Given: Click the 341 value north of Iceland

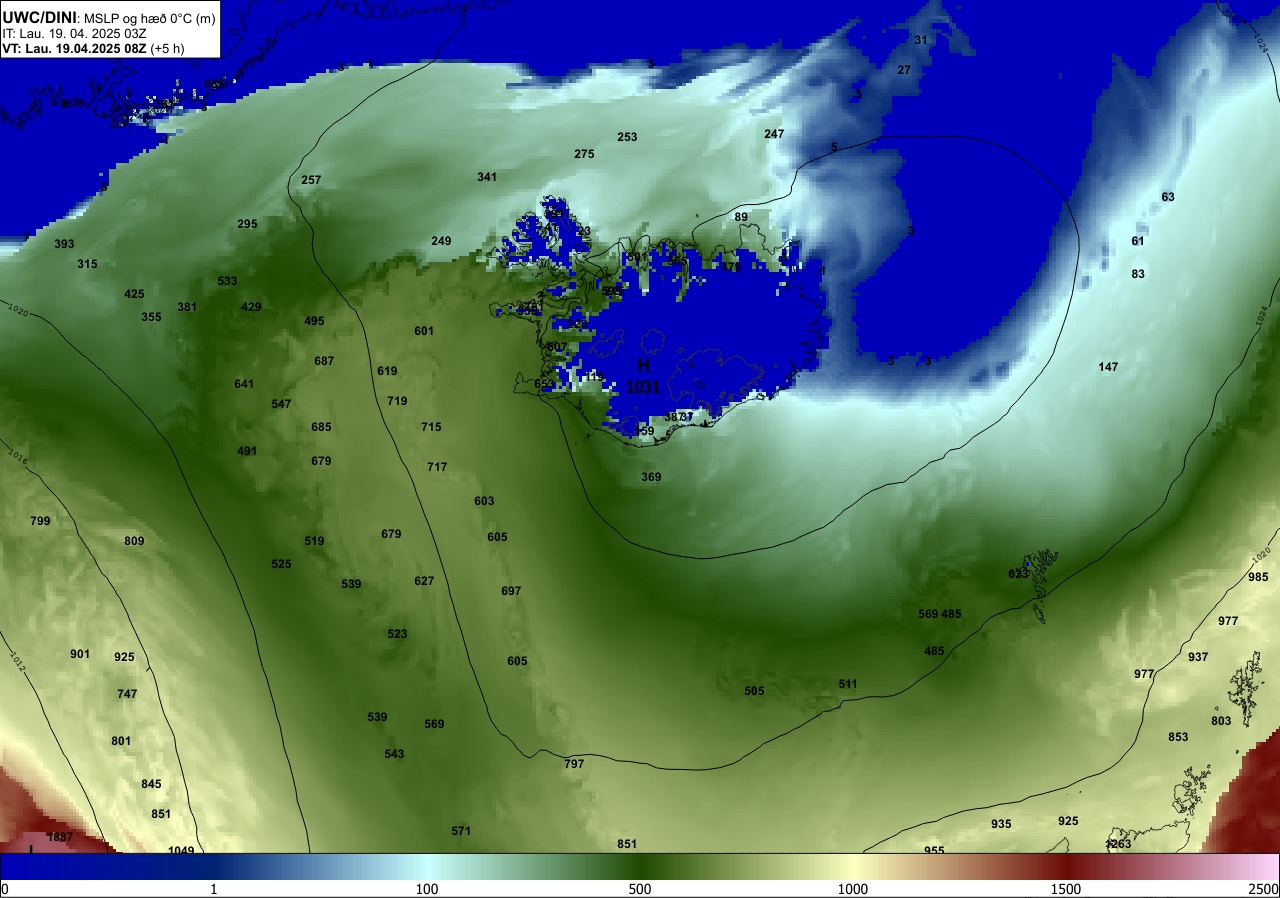Looking at the screenshot, I should pos(487,177).
